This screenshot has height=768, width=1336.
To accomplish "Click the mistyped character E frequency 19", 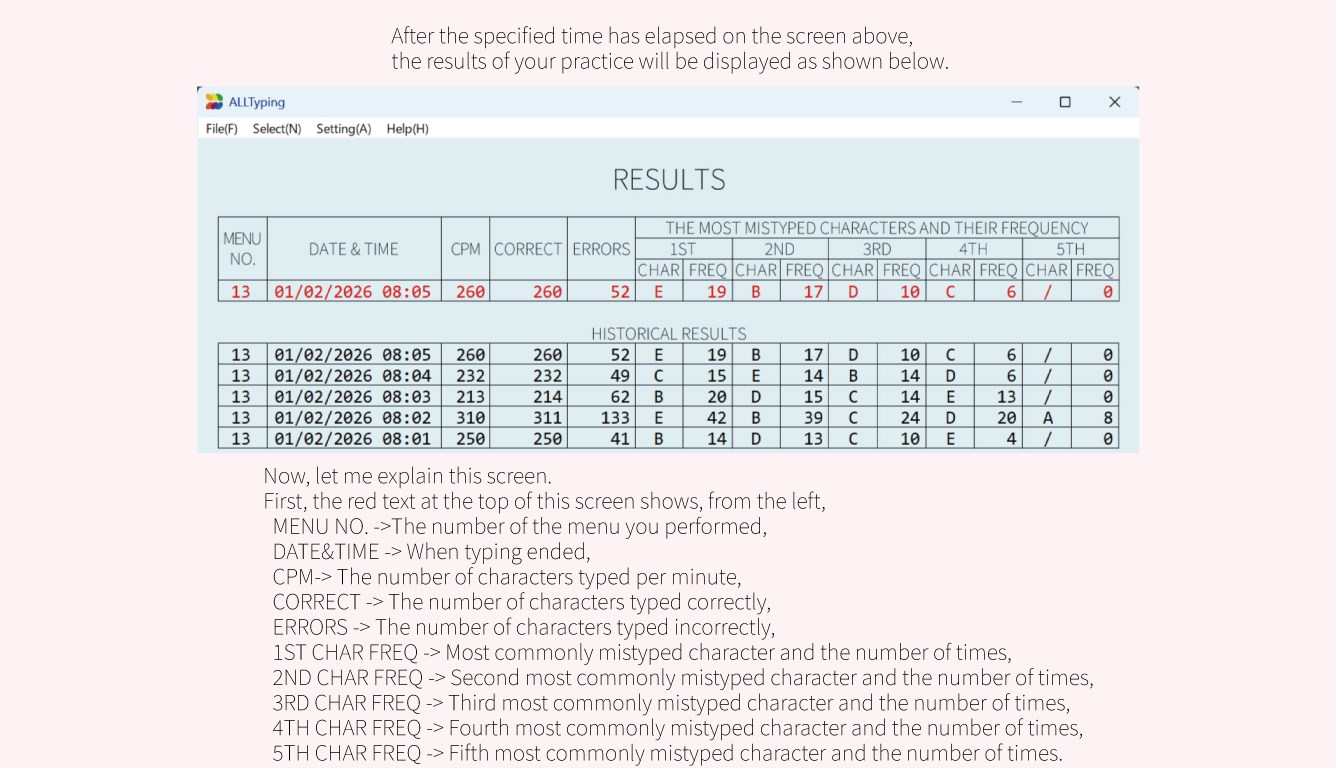I will [715, 291].
